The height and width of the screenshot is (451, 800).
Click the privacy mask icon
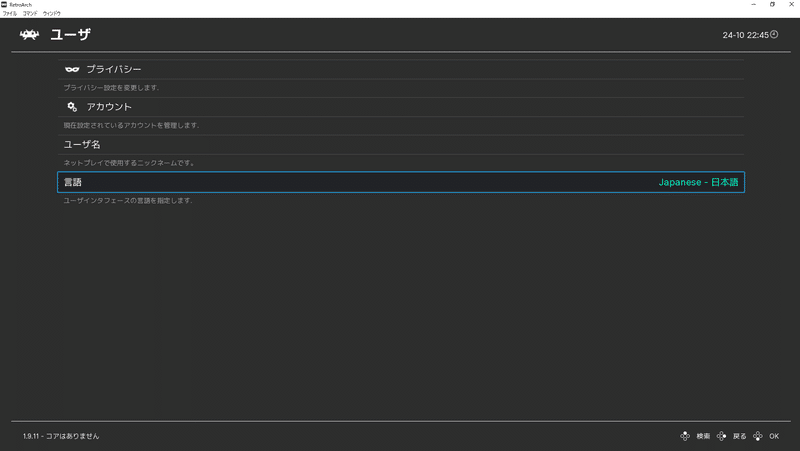(72, 69)
